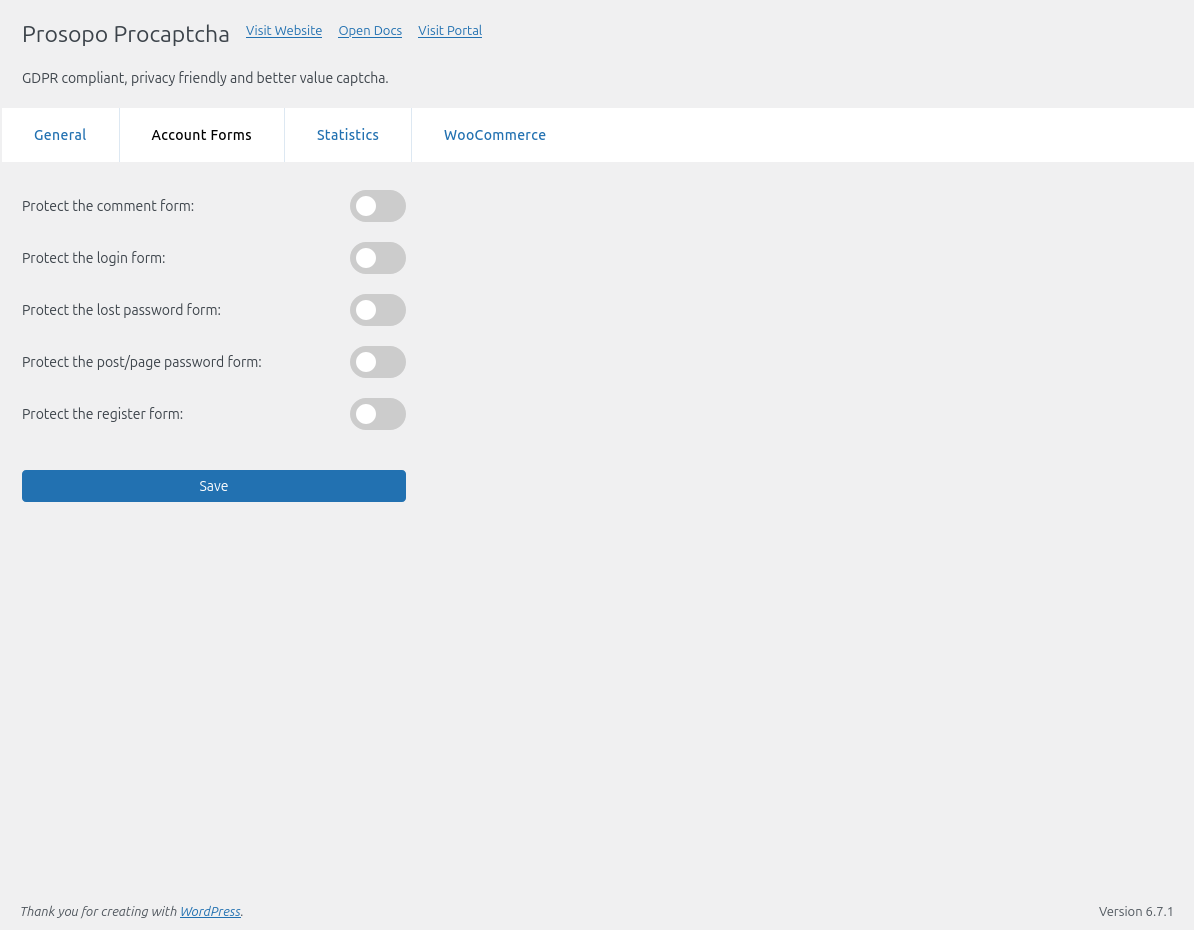
Task: Follow the Open Docs link
Action: click(370, 30)
